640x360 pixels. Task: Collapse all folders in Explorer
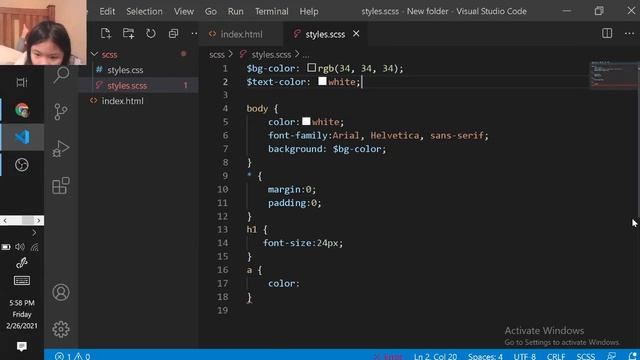(173, 33)
